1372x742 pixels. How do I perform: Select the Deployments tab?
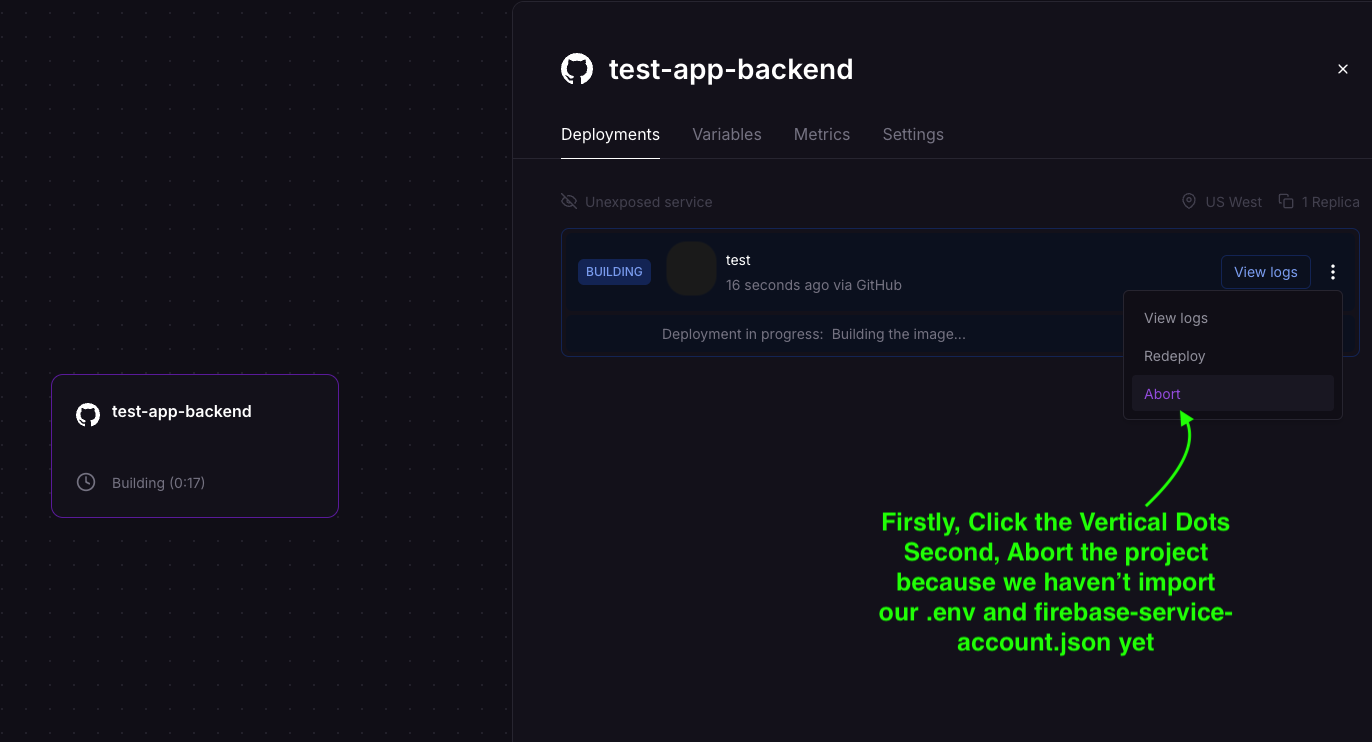610,134
